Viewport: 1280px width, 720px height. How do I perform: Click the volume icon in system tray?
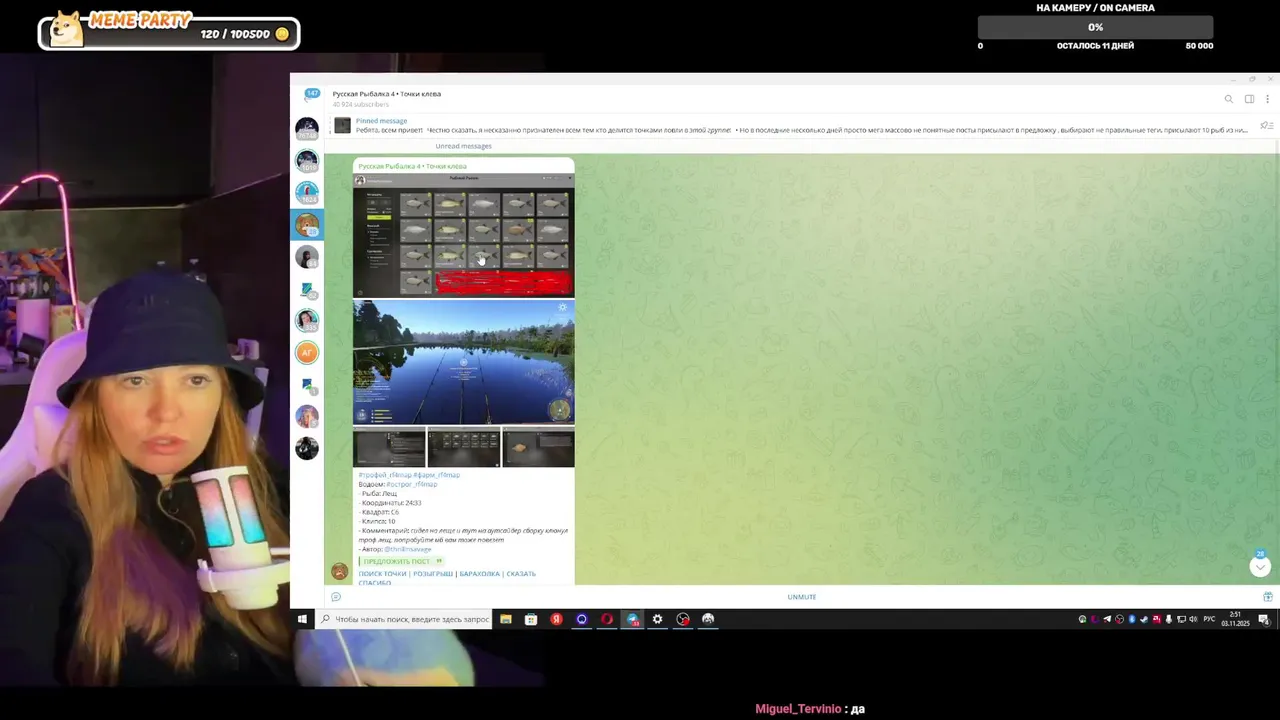(1193, 619)
